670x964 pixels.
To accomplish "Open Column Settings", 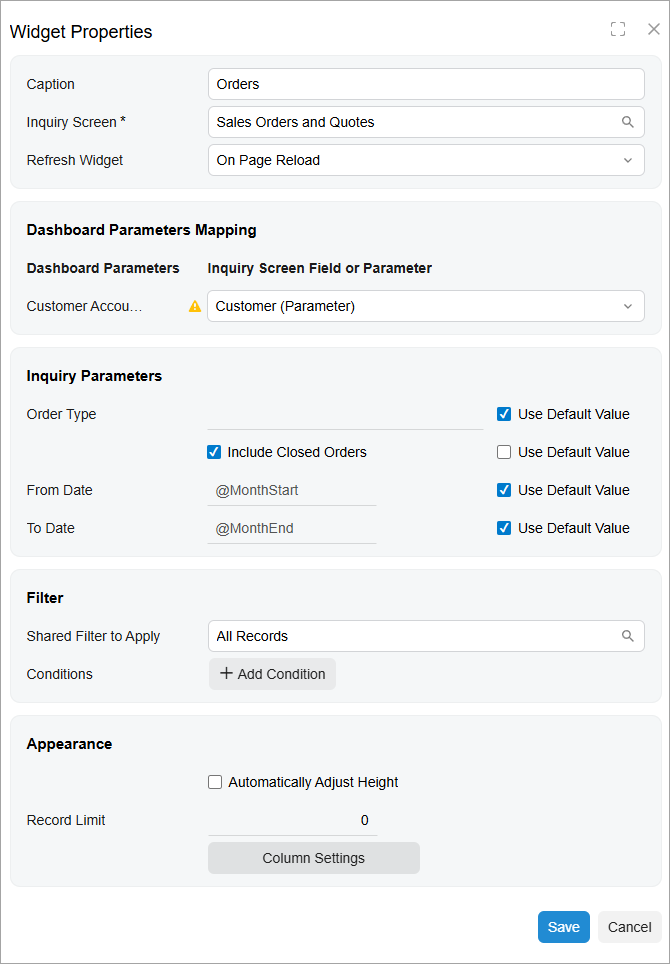I will pos(313,858).
